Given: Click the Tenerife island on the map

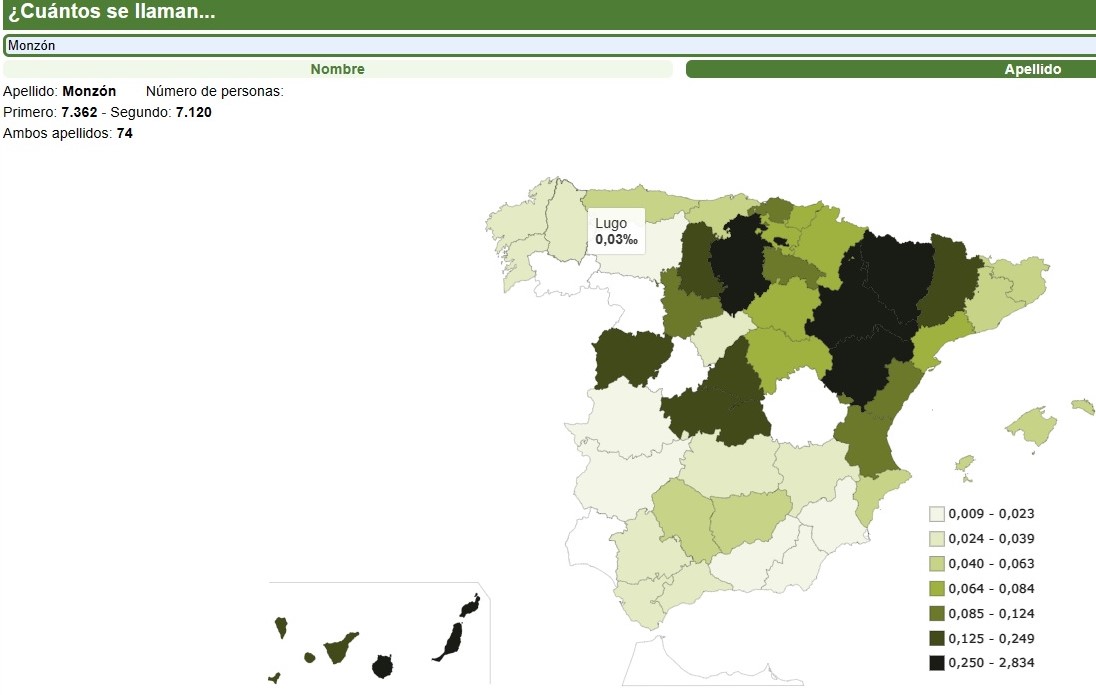Looking at the screenshot, I should tap(338, 646).
